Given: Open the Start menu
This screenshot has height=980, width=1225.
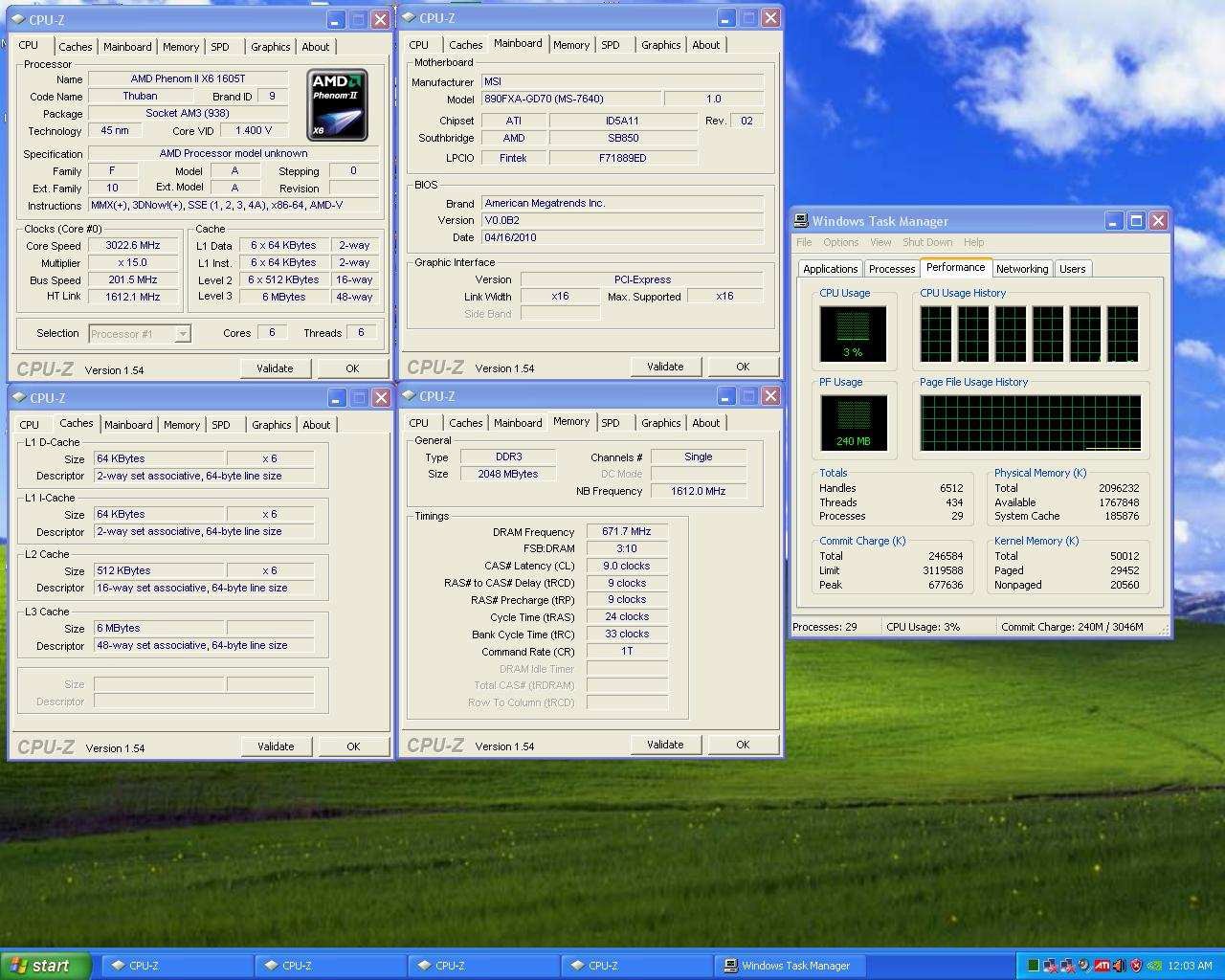Looking at the screenshot, I should [46, 966].
